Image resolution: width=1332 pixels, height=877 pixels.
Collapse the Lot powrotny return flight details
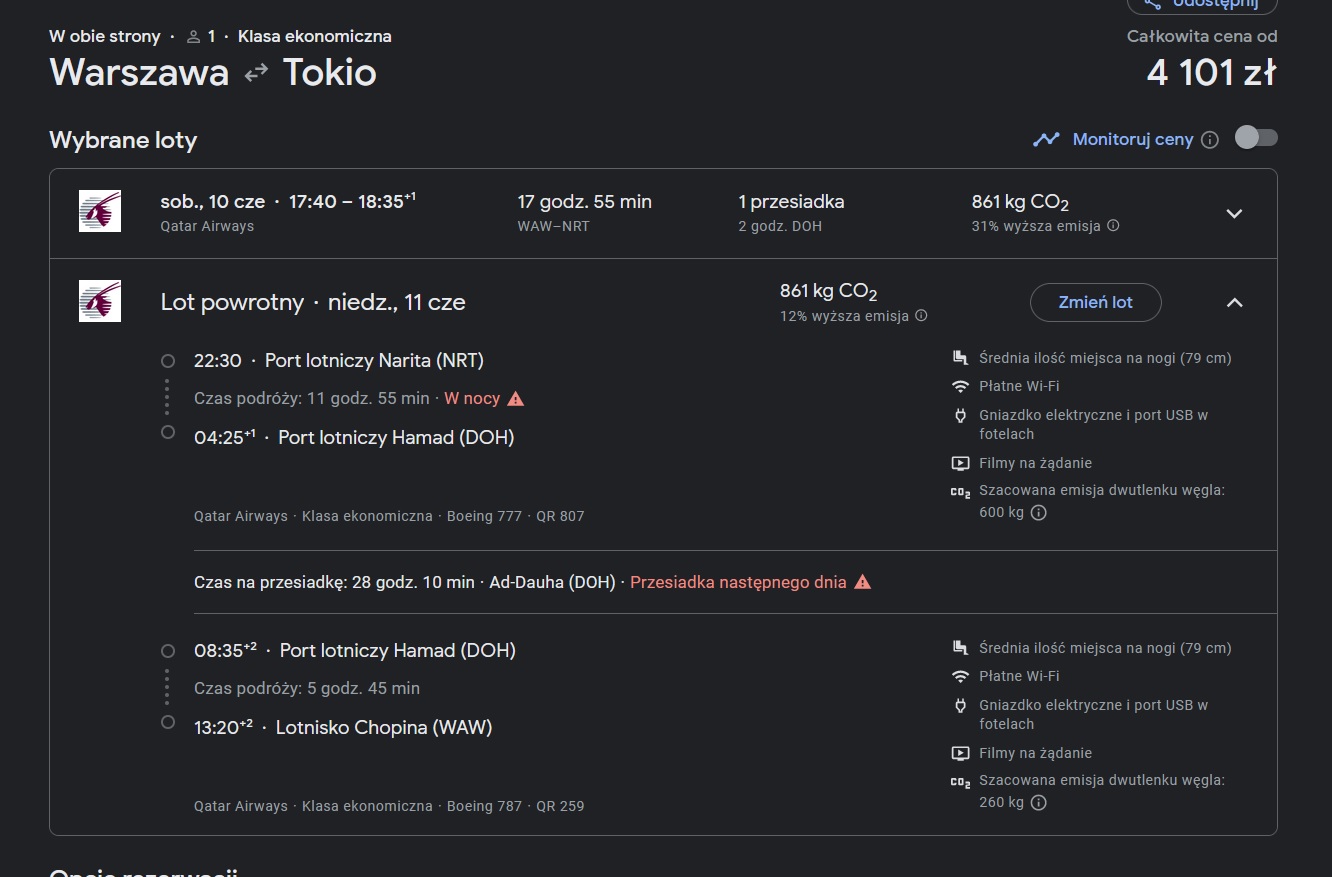click(x=1234, y=302)
